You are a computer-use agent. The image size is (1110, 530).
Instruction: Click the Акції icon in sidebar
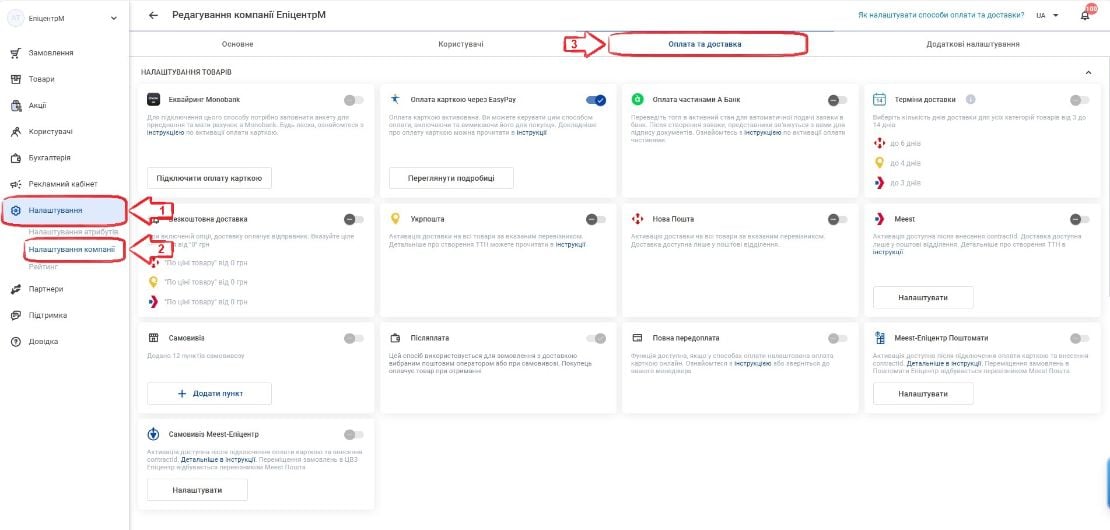(16, 105)
